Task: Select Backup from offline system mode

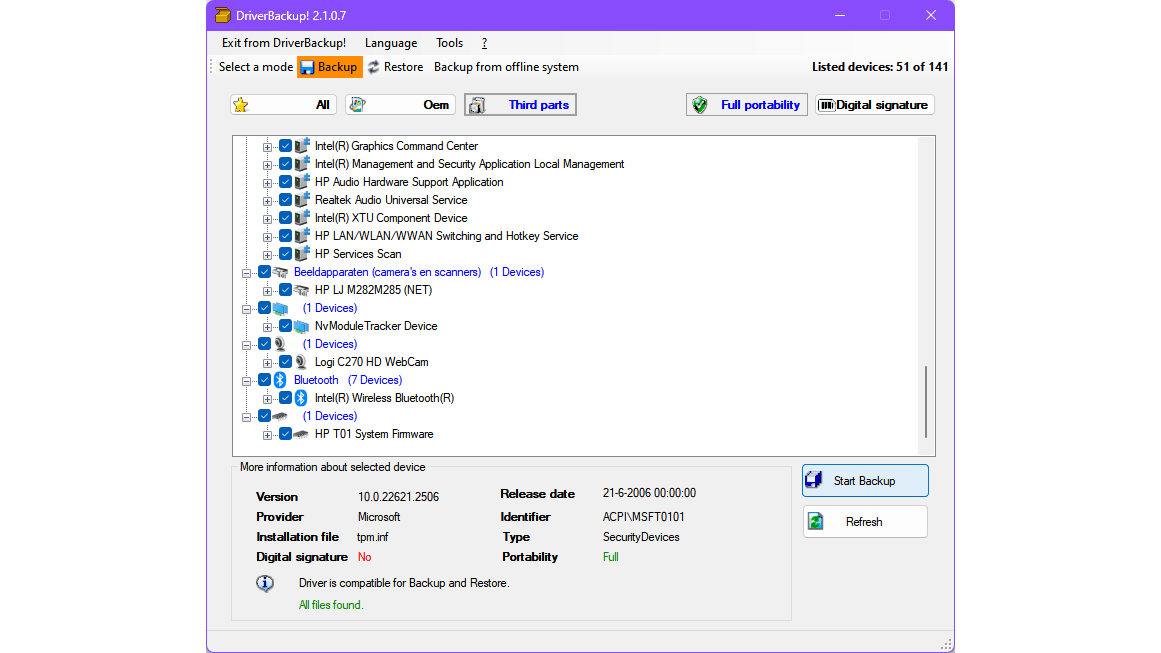Action: pos(506,67)
